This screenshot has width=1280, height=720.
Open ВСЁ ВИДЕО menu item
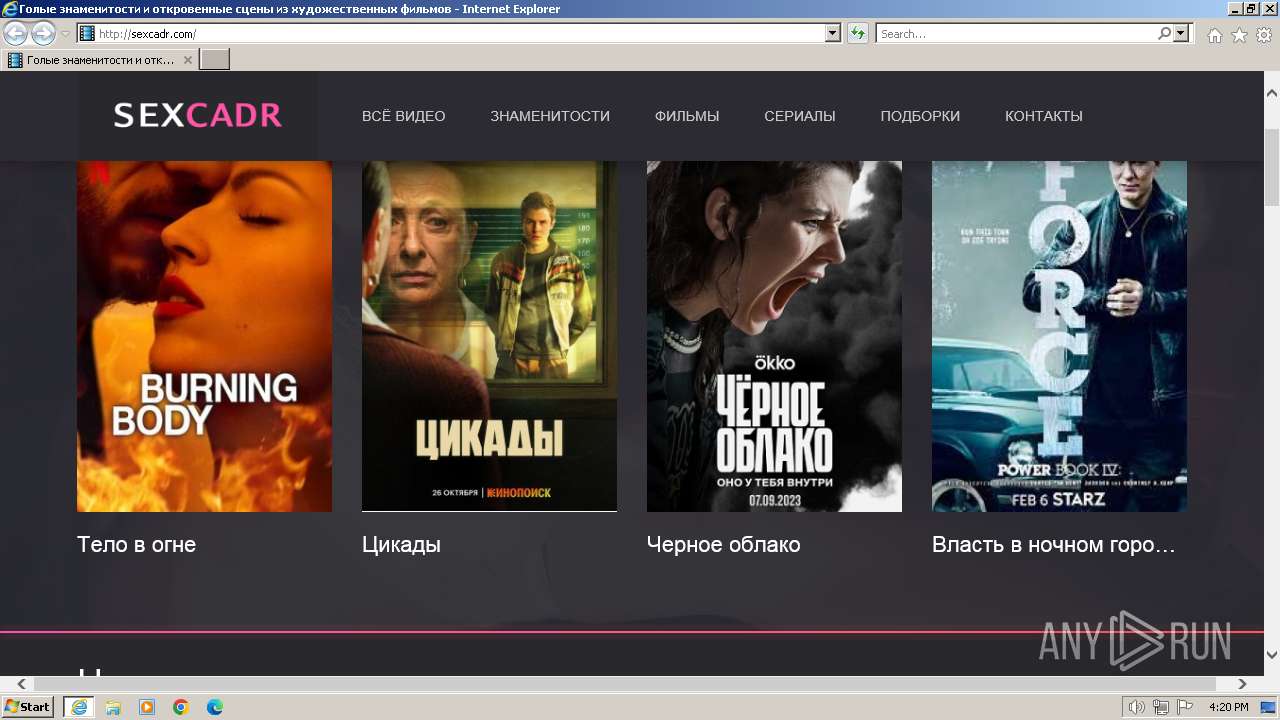tap(404, 116)
